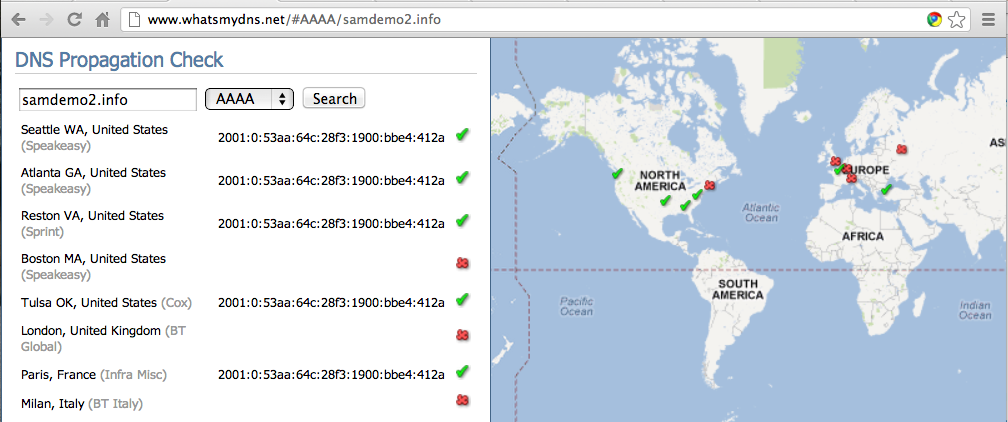This screenshot has width=1008, height=422.
Task: Click the 'Tulsa OK, United States' location text
Action: click(x=89, y=302)
